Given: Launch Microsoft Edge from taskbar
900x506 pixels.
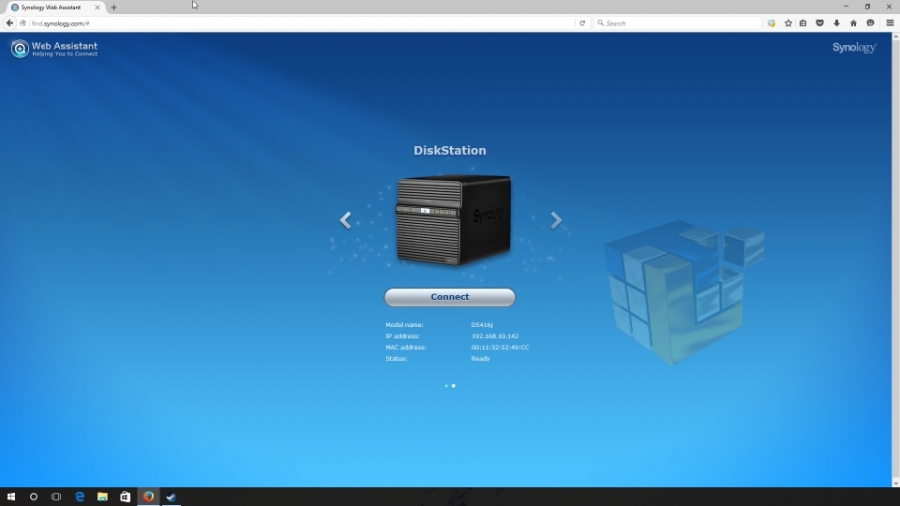Looking at the screenshot, I should pyautogui.click(x=79, y=497).
